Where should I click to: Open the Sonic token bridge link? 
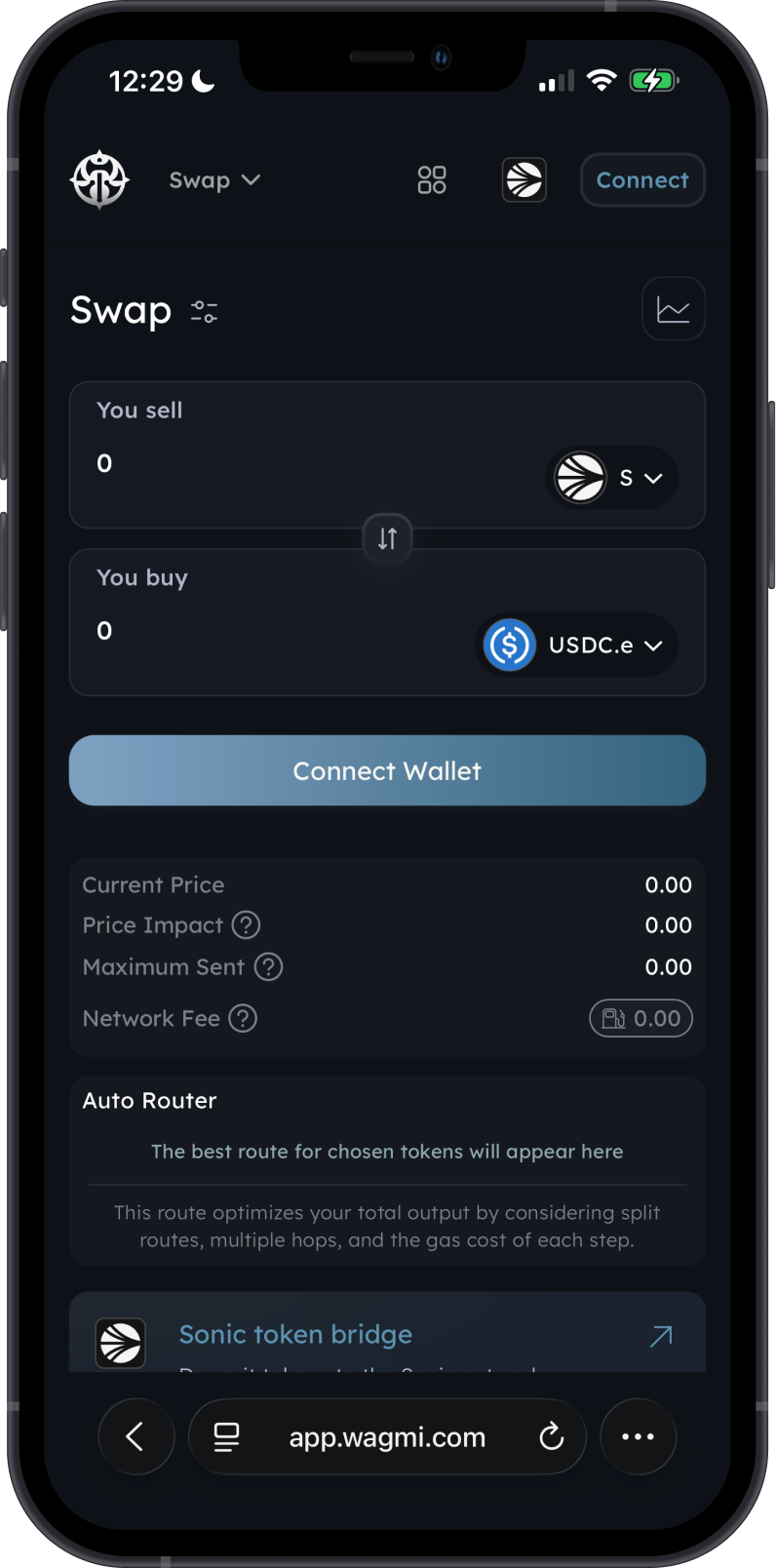point(387,1334)
